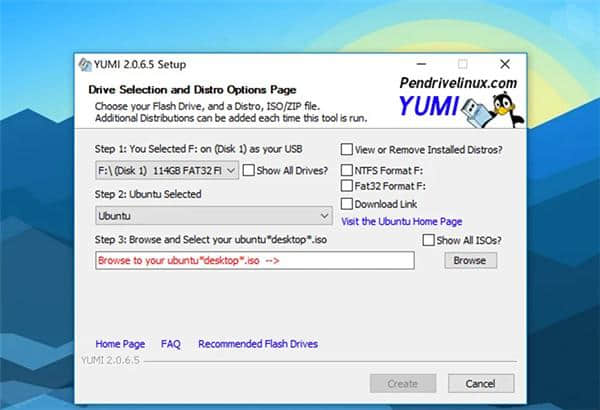Check the Download Link box
Image resolution: width=600 pixels, height=410 pixels.
(x=347, y=204)
